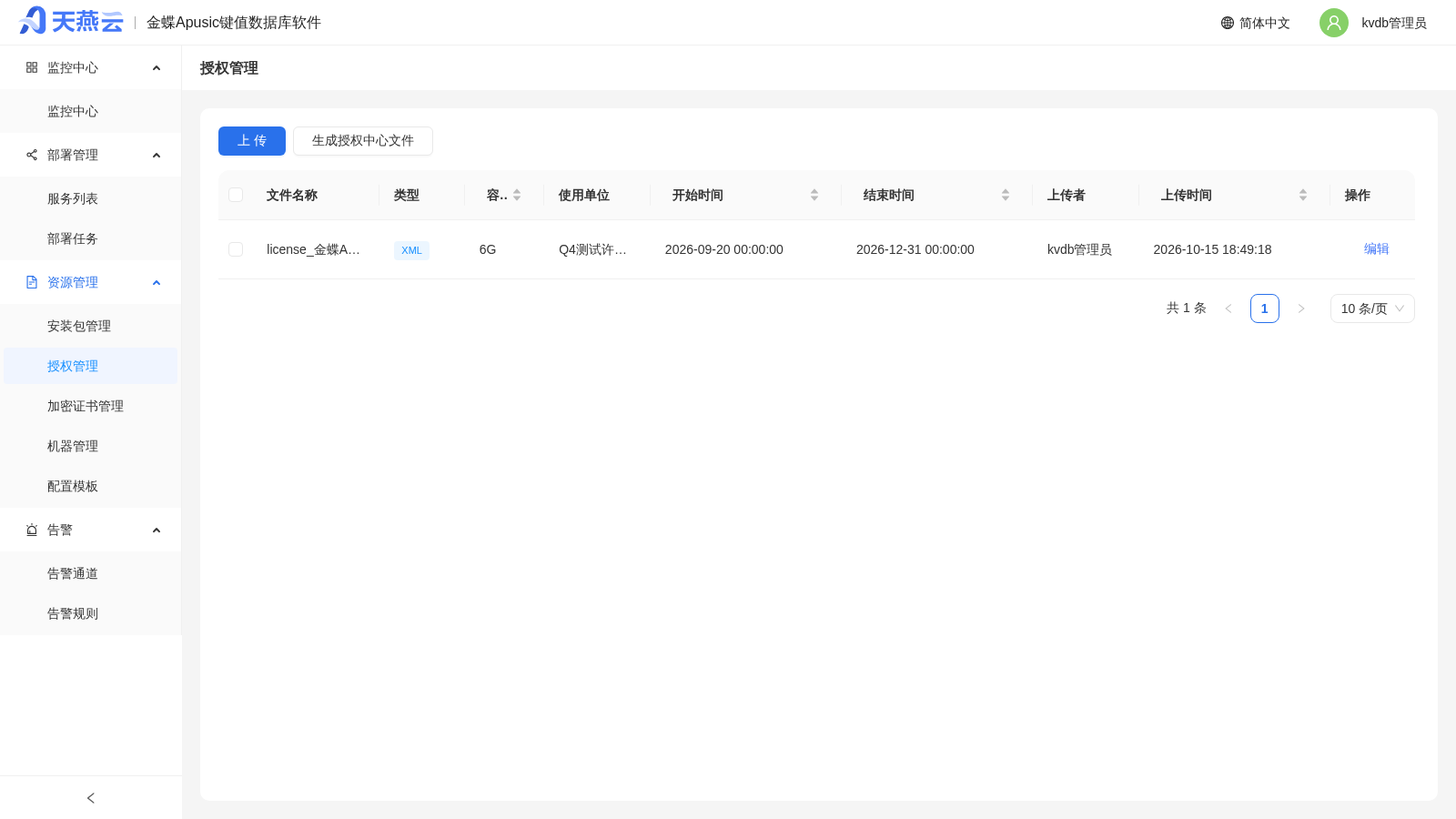Click the 6G capacity cell
Image resolution: width=1456 pixels, height=819 pixels.
488,249
